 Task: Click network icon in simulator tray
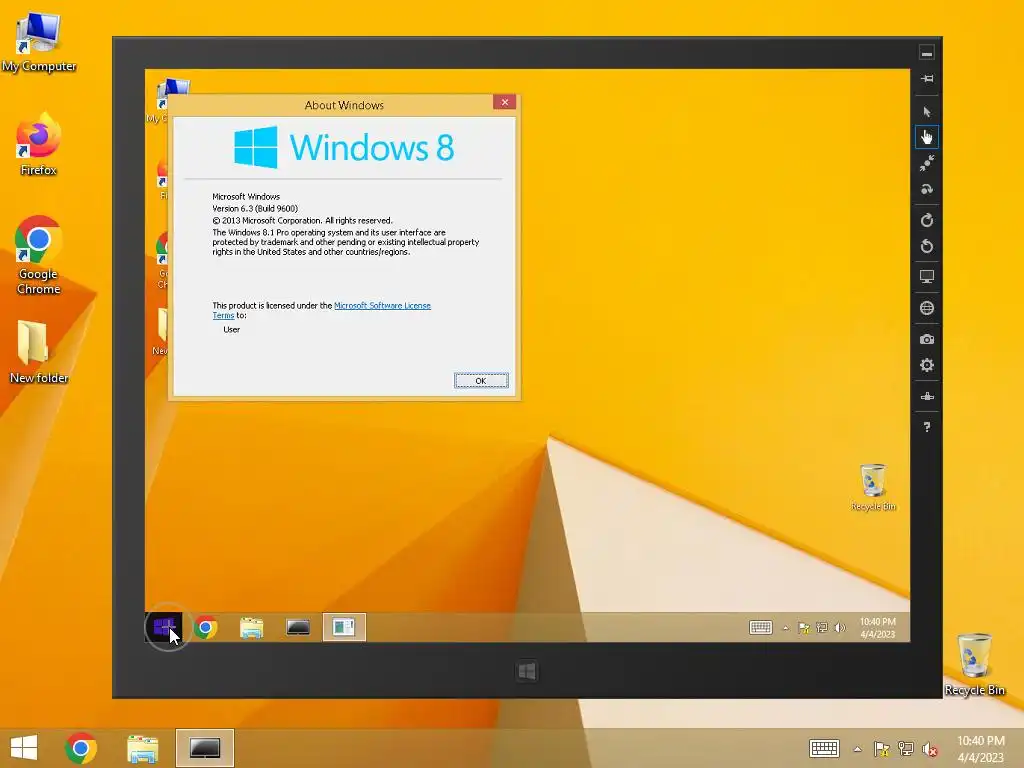coord(822,628)
